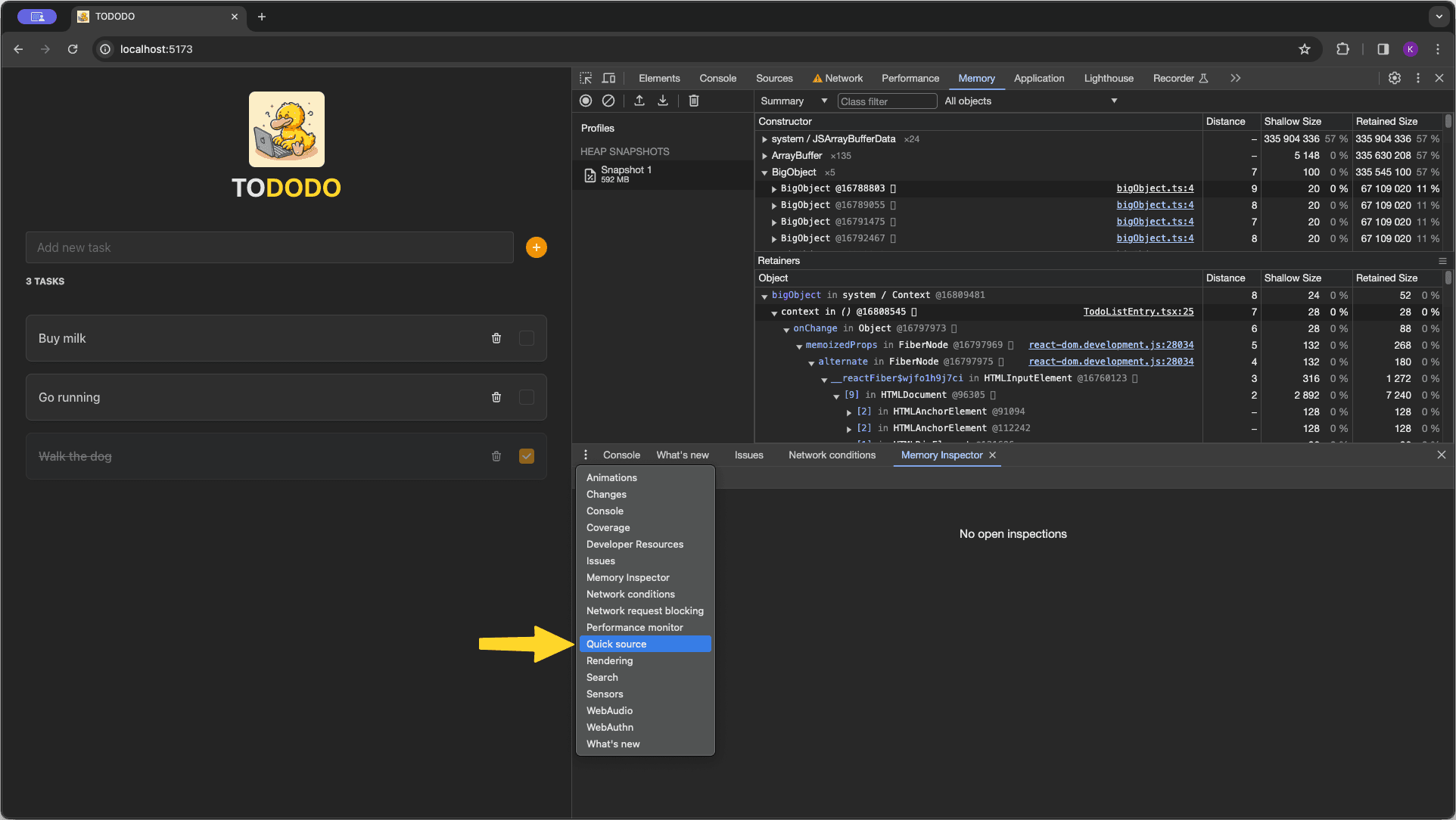The width and height of the screenshot is (1456, 820).
Task: Click the Summary dropdown selector
Action: pos(792,100)
